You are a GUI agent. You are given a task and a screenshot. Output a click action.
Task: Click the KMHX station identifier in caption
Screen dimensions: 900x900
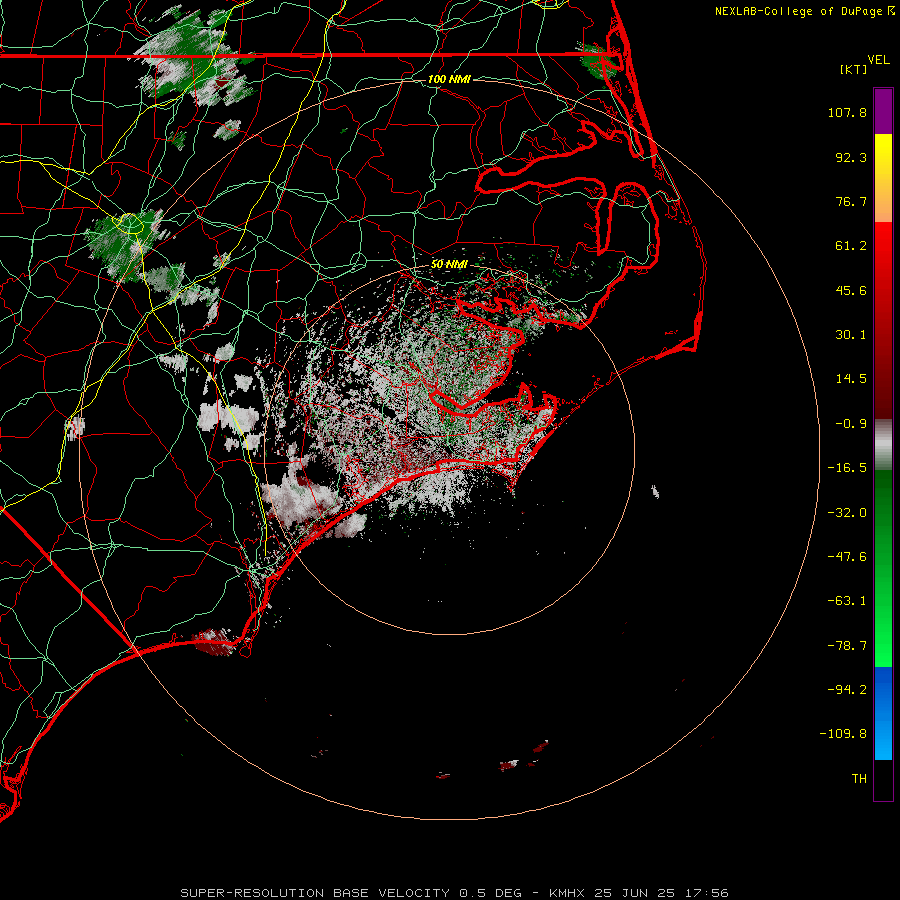[x=567, y=893]
